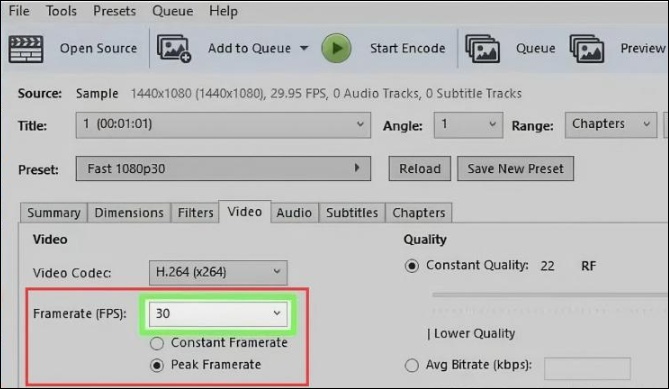Switch to the Audio tab
This screenshot has height=389, width=669.
point(294,212)
